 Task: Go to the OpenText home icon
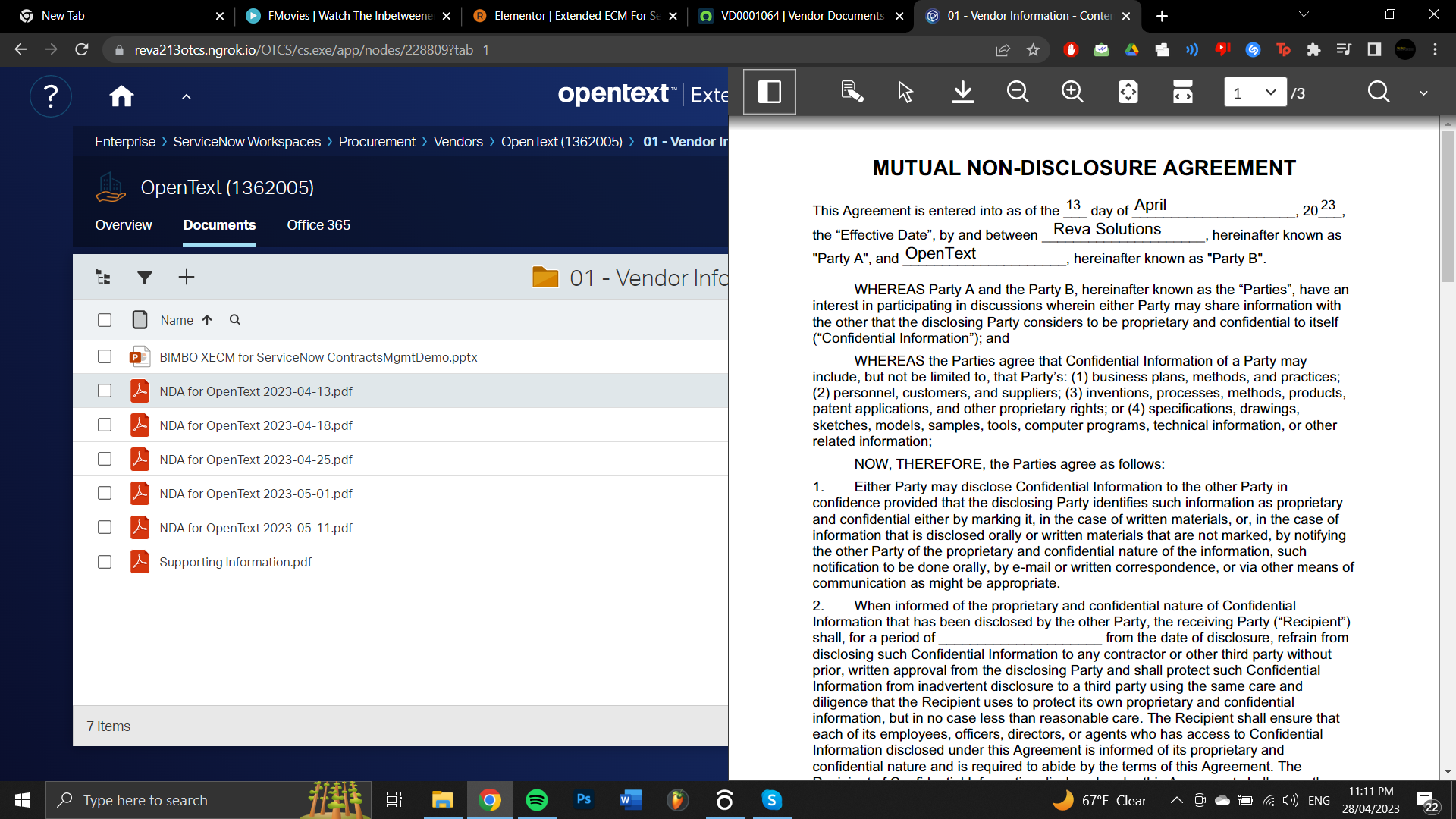point(121,96)
